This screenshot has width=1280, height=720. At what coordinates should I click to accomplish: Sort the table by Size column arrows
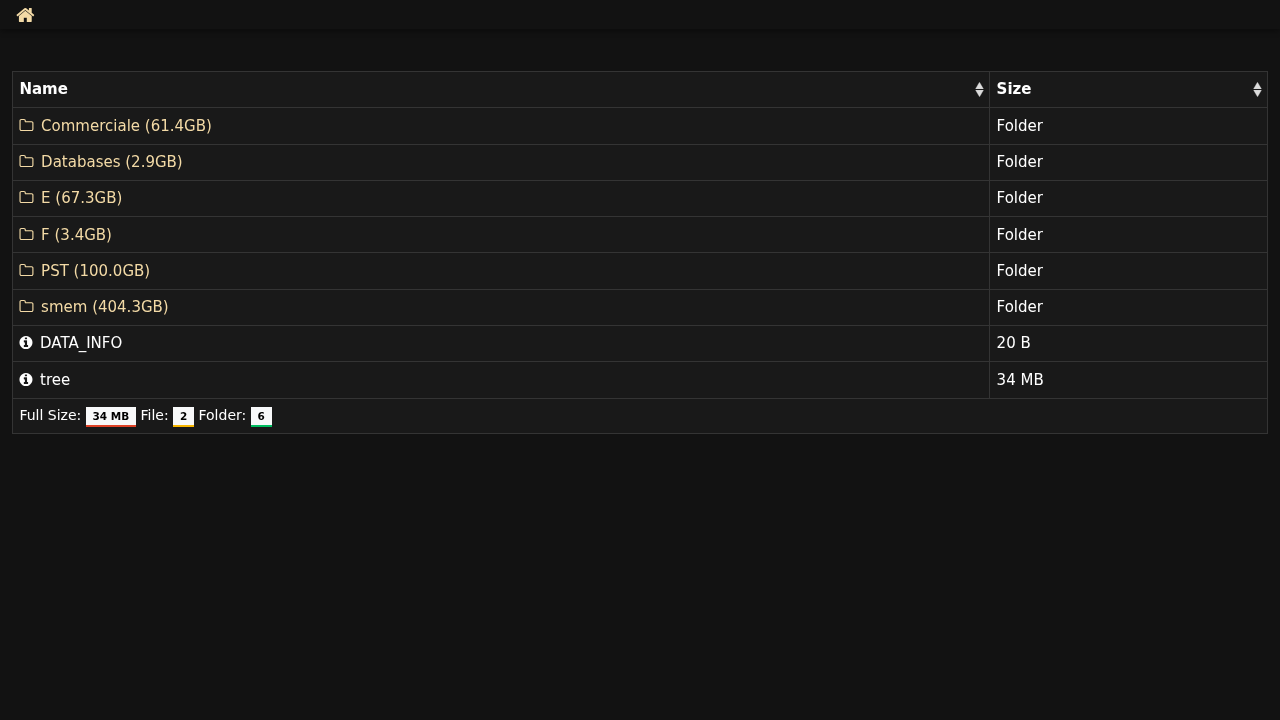point(1257,90)
